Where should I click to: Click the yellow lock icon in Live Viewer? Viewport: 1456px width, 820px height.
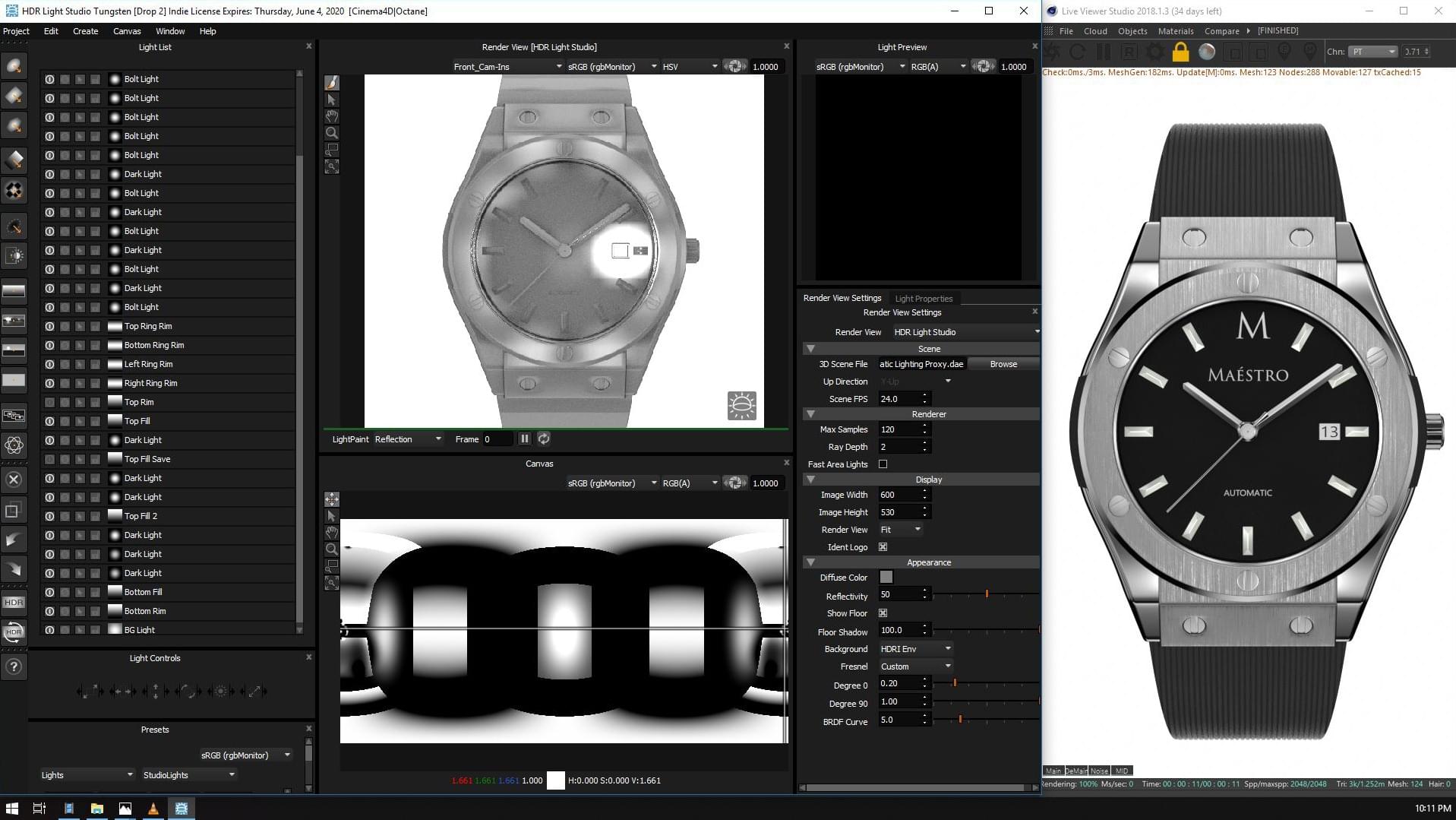tap(1180, 52)
